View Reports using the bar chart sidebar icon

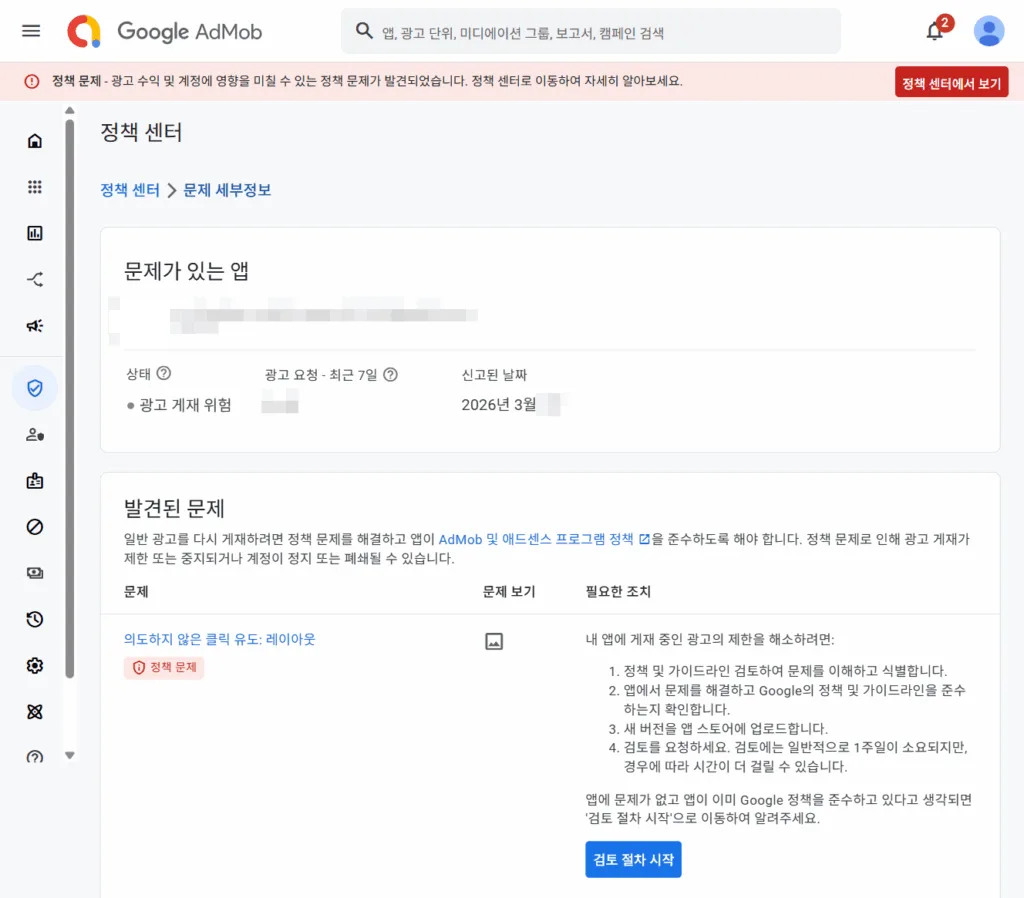tap(35, 233)
